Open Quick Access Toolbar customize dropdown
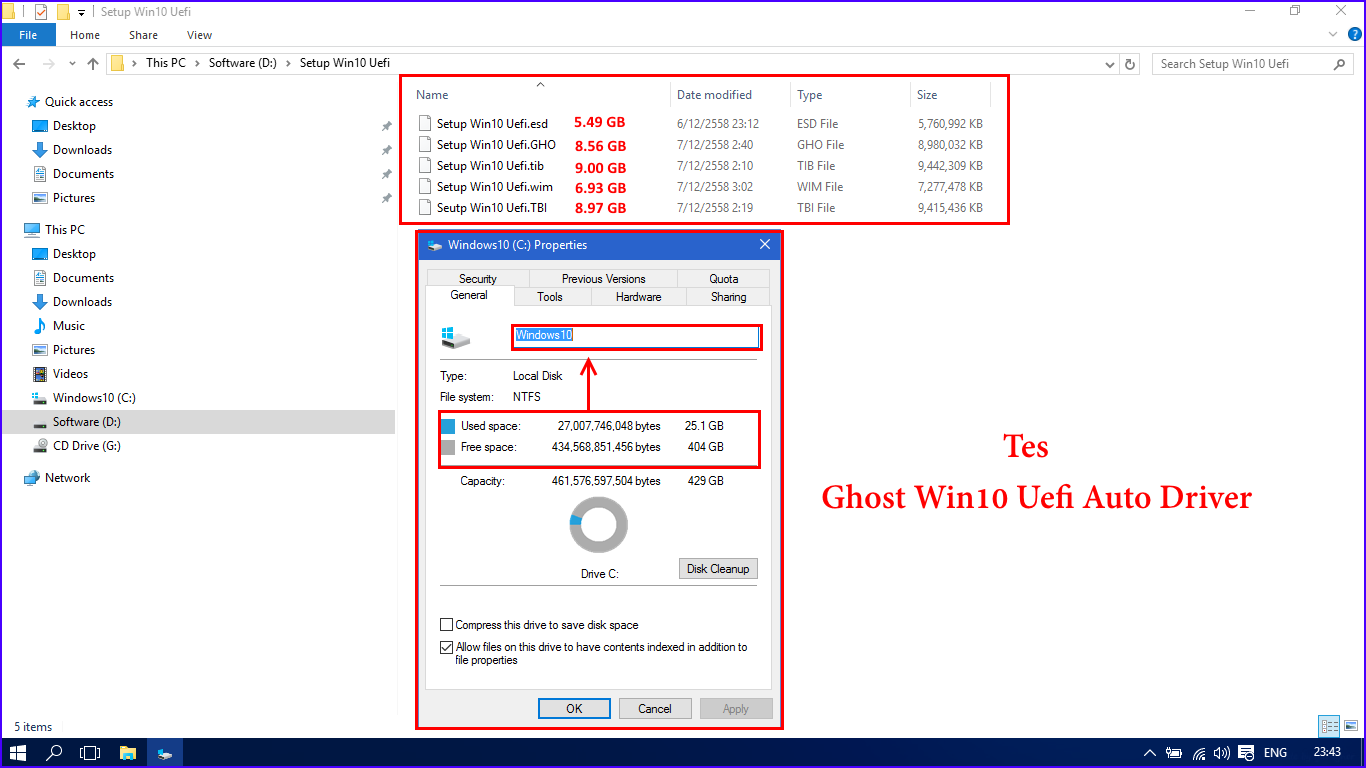The width and height of the screenshot is (1366, 768). (x=81, y=12)
